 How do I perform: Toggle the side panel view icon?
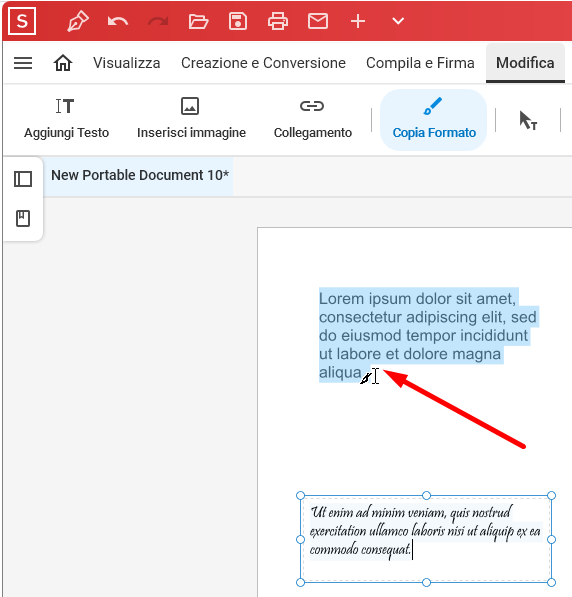click(x=23, y=179)
